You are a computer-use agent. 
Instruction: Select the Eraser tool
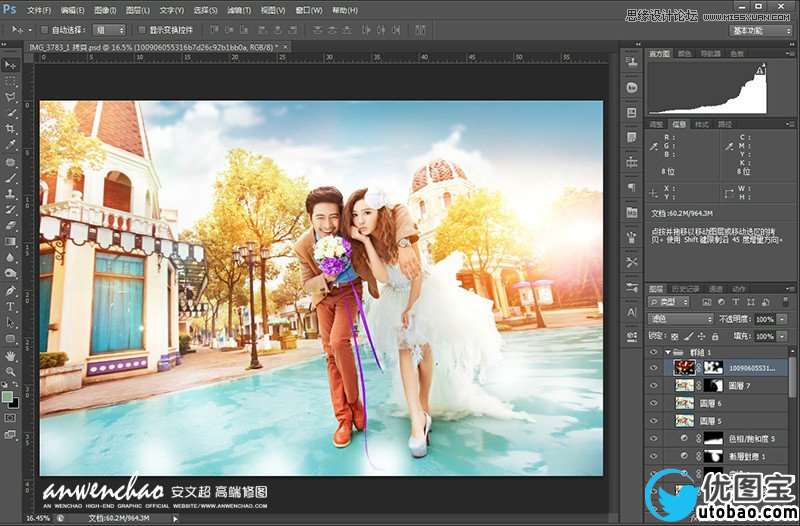coord(10,226)
